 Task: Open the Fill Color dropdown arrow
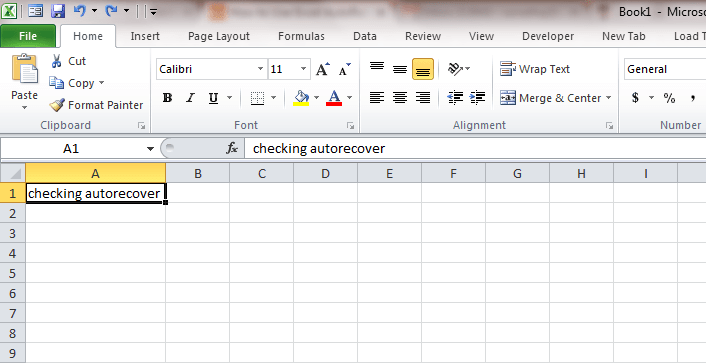(x=316, y=98)
